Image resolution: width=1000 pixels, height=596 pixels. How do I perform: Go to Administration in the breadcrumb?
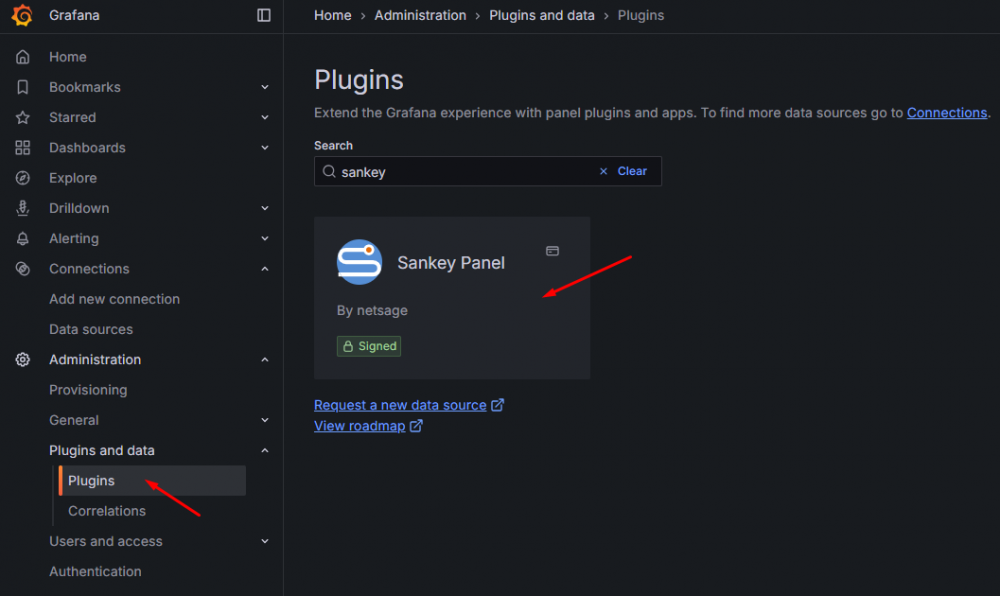click(420, 15)
